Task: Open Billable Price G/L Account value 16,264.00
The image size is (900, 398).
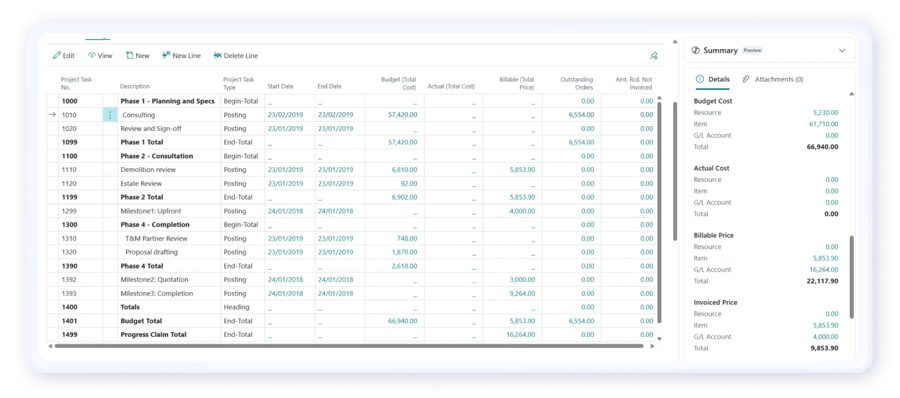Action: point(824,269)
